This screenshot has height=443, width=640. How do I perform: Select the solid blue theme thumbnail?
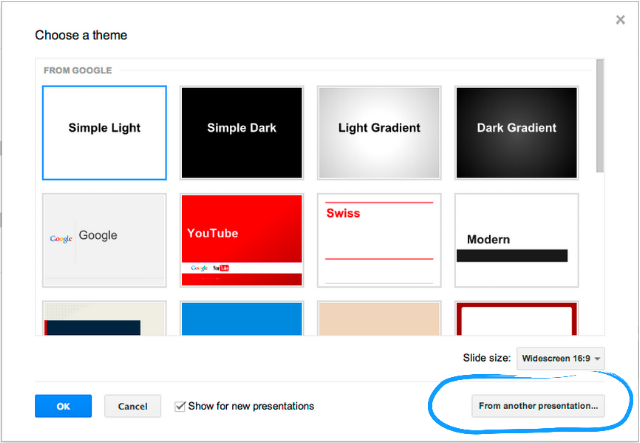coord(242,318)
